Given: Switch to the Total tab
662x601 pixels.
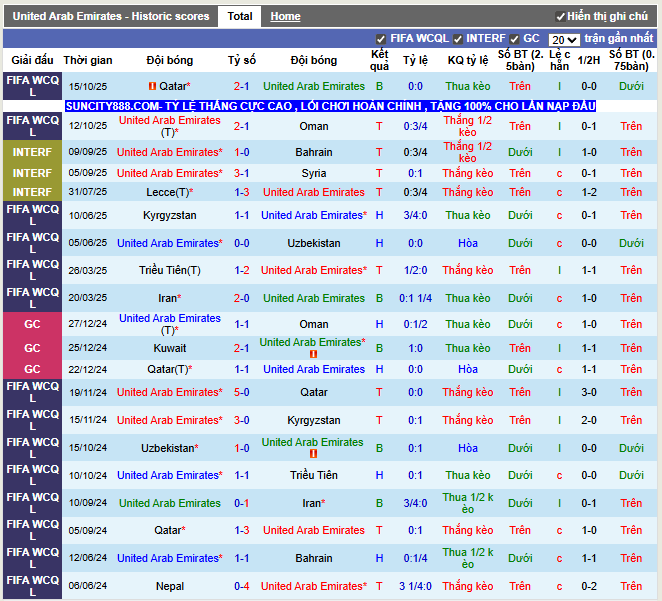Looking at the screenshot, I should (x=239, y=16).
